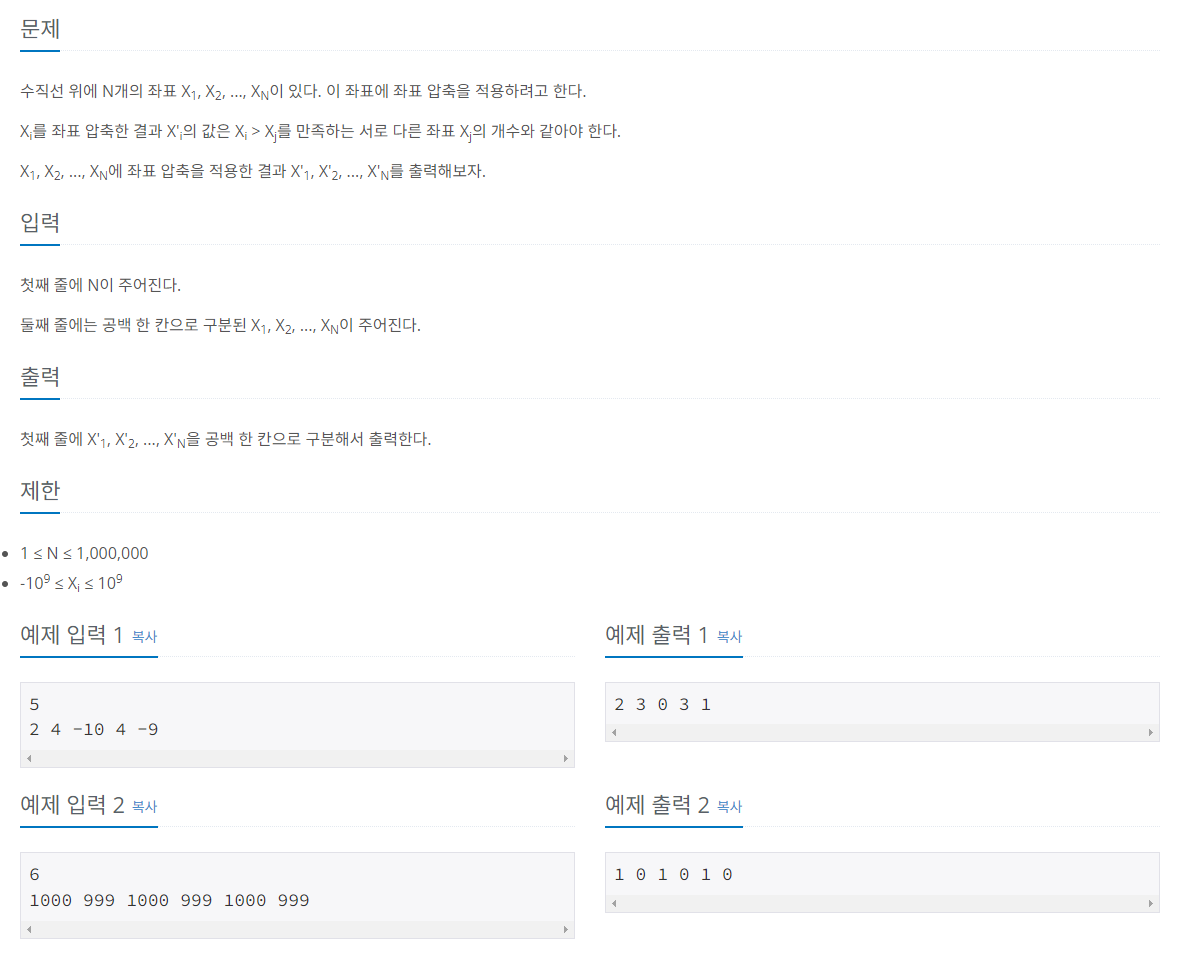Click left scroll arrow in example input 2 box

click(x=30, y=929)
